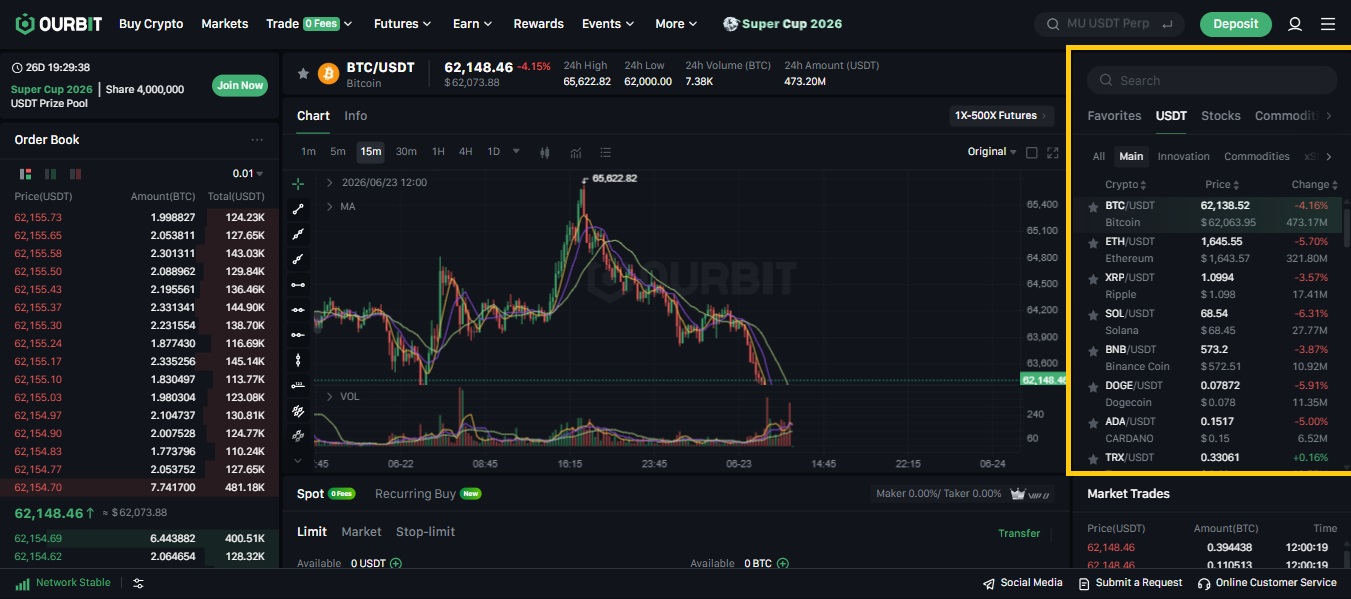Image resolution: width=1351 pixels, height=599 pixels.
Task: Add BTC via plus icon
Action: (783, 564)
